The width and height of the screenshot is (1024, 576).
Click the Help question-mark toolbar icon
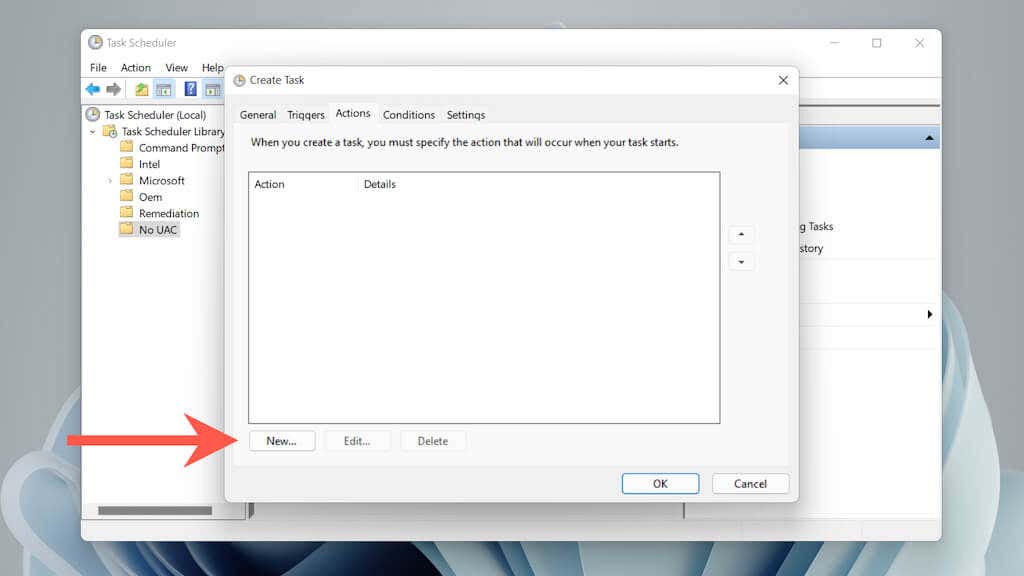pos(190,88)
